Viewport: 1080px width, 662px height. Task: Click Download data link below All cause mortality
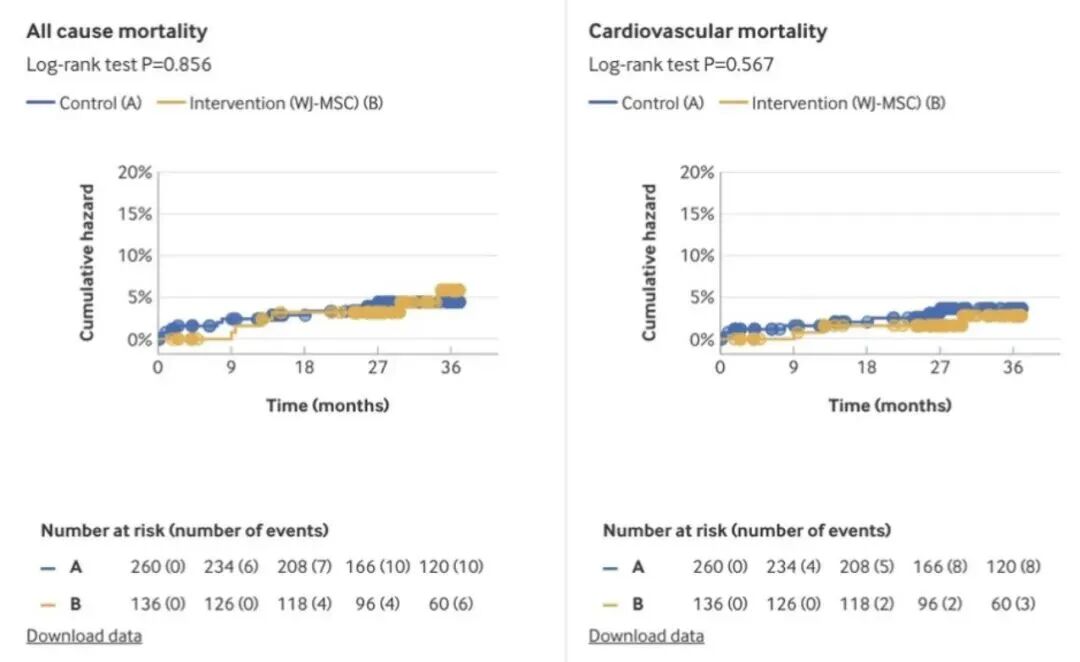point(84,636)
